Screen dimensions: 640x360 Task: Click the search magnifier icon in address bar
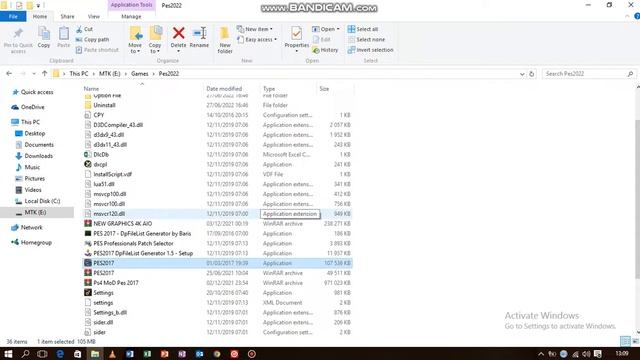[x=630, y=74]
